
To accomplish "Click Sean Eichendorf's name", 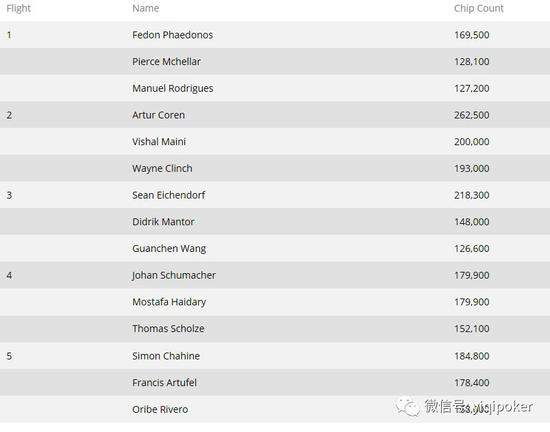I will coord(168,195).
